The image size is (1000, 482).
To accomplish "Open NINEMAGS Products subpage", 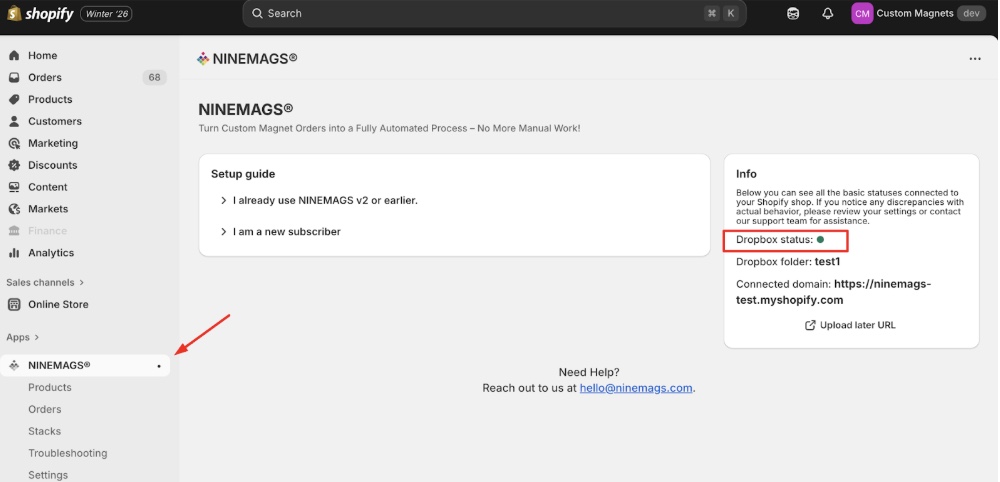I will click(50, 388).
